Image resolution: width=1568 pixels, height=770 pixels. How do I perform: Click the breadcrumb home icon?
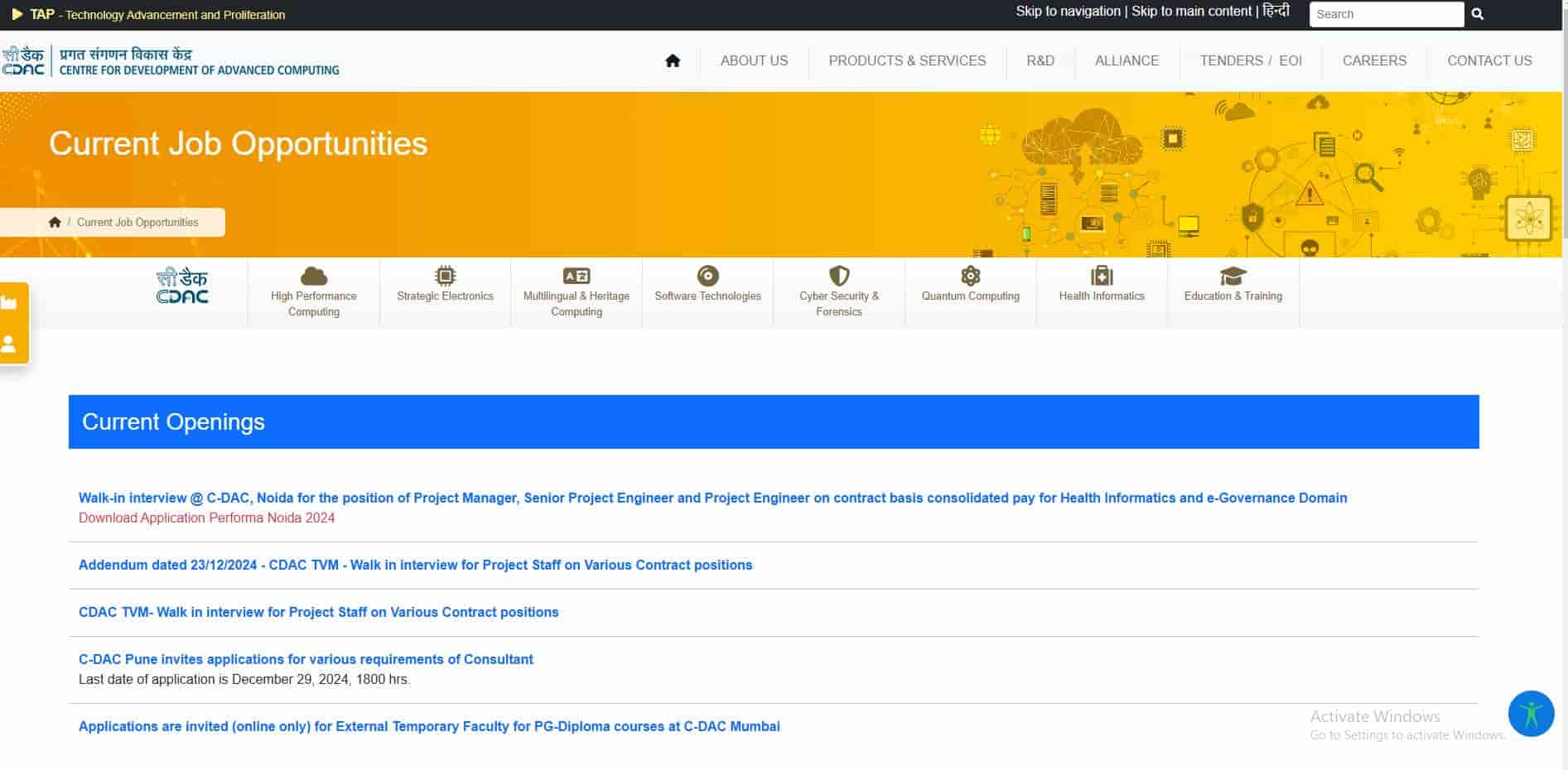[55, 222]
